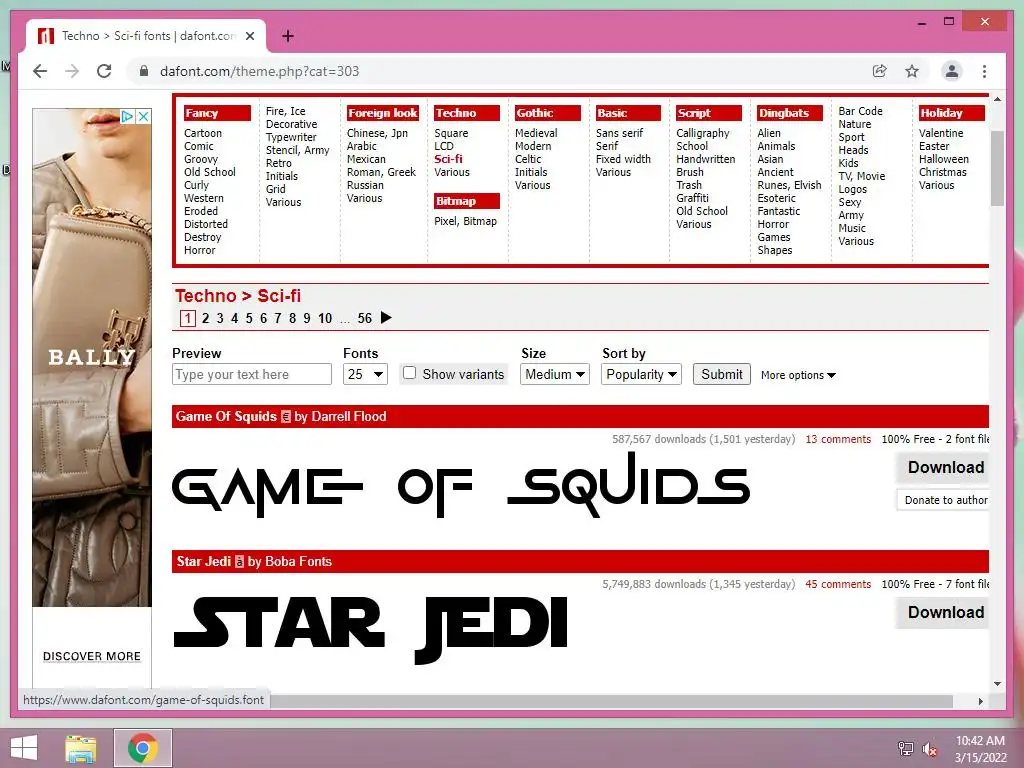1024x768 pixels.
Task: Open the Runes, Elvish subcategory
Action: 789,185
